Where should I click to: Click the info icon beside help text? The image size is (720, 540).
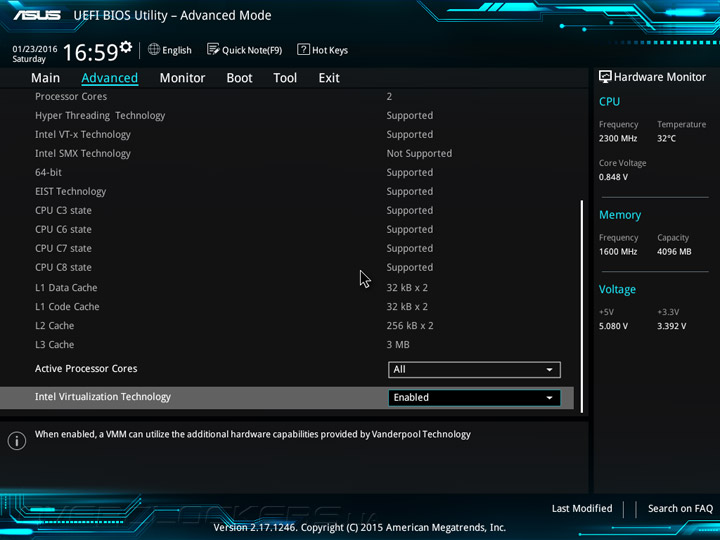coord(17,441)
